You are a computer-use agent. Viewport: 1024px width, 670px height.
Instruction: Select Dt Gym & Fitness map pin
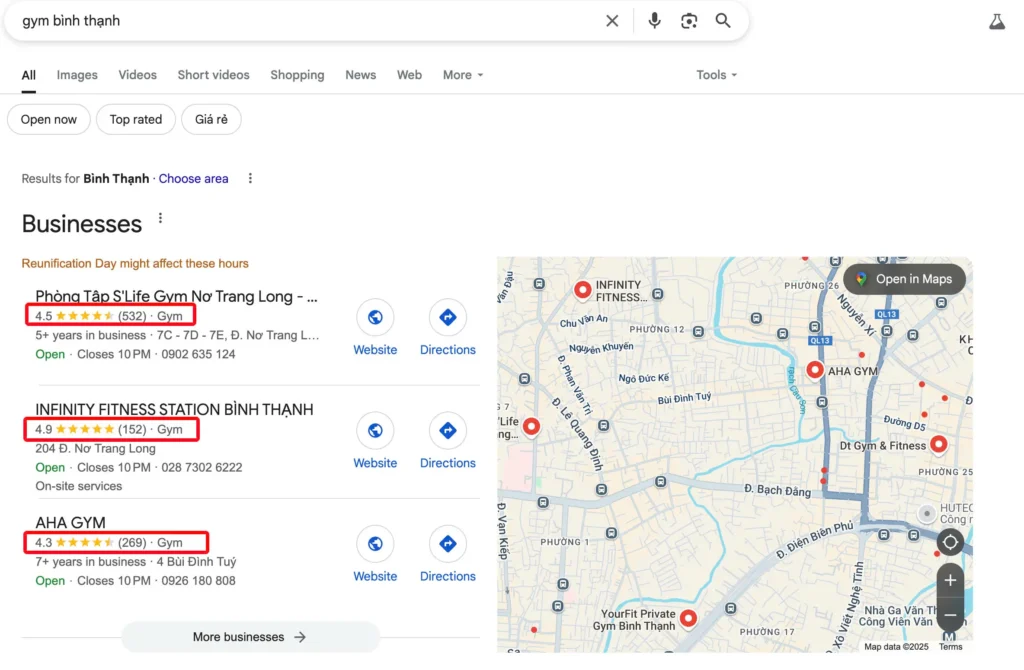click(938, 445)
